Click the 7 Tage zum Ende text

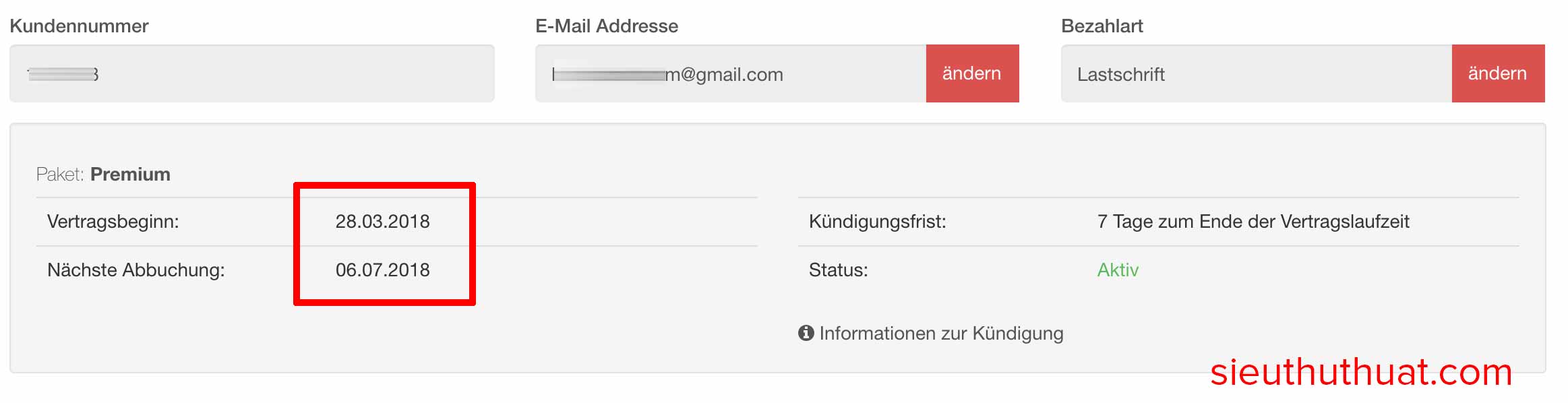pyautogui.click(x=1253, y=221)
